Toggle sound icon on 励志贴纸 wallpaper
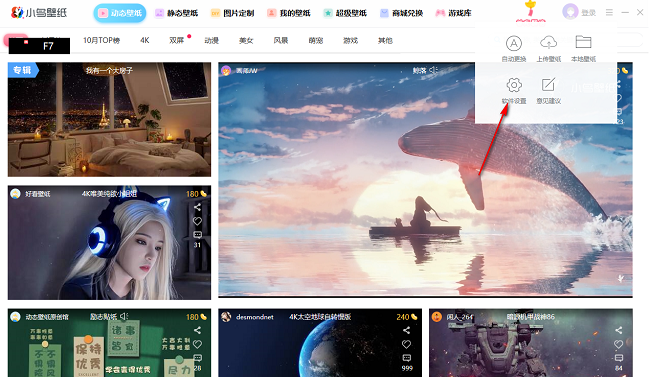 pos(124,316)
